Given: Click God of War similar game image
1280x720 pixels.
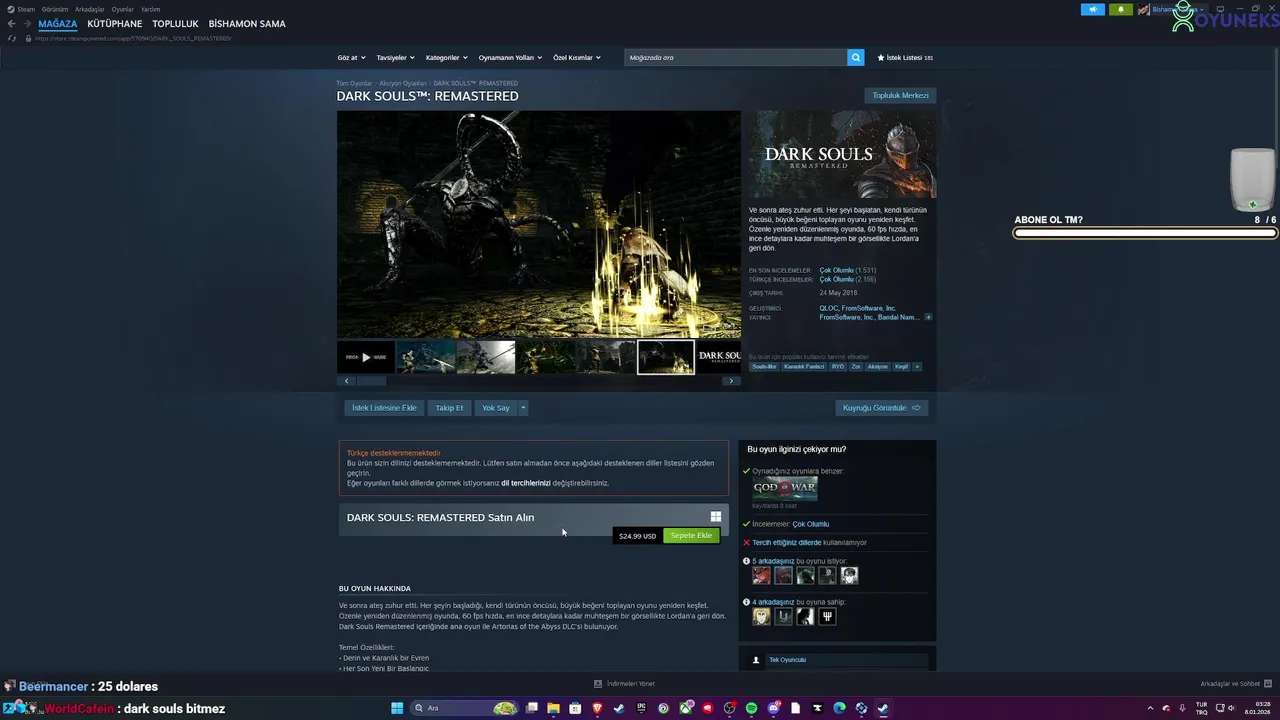Looking at the screenshot, I should coord(785,488).
